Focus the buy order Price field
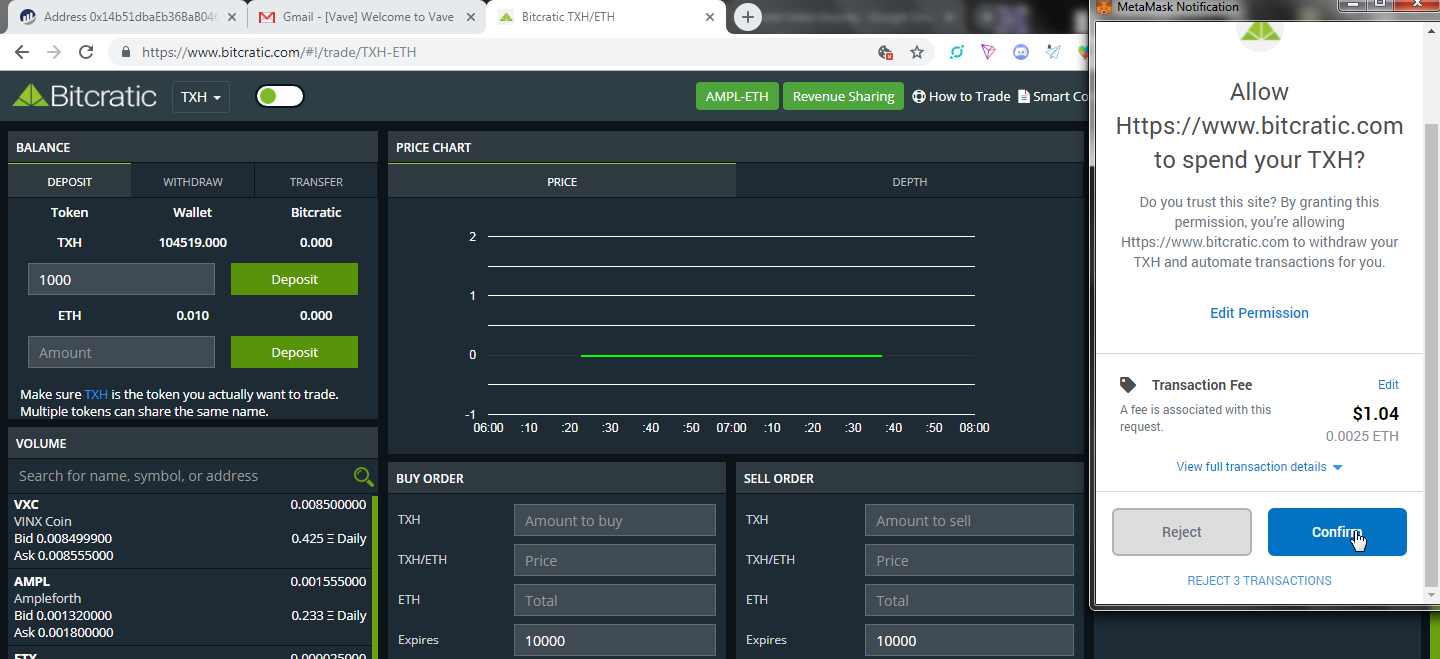This screenshot has width=1440, height=659. [615, 560]
